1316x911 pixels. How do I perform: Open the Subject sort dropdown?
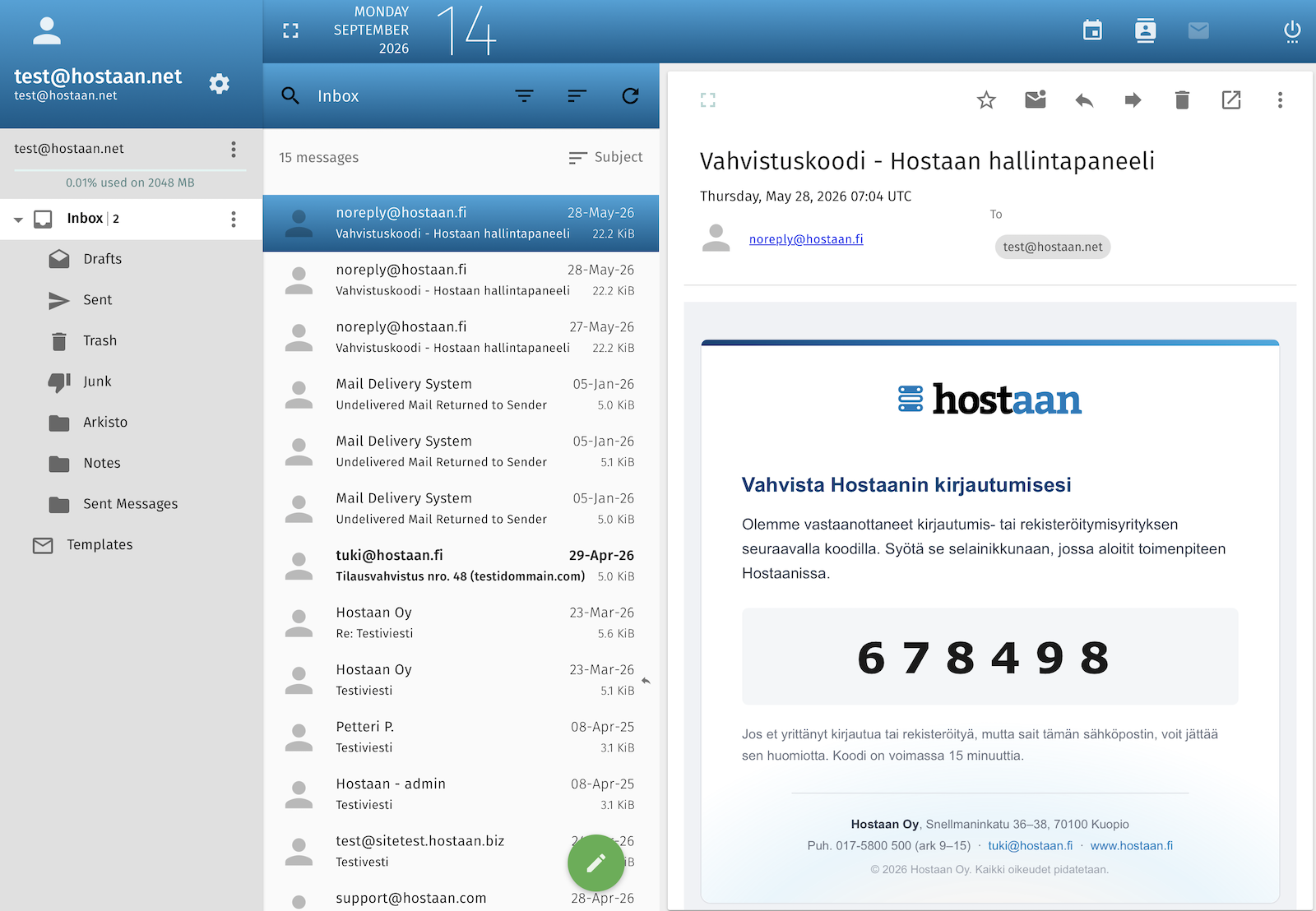tap(605, 157)
